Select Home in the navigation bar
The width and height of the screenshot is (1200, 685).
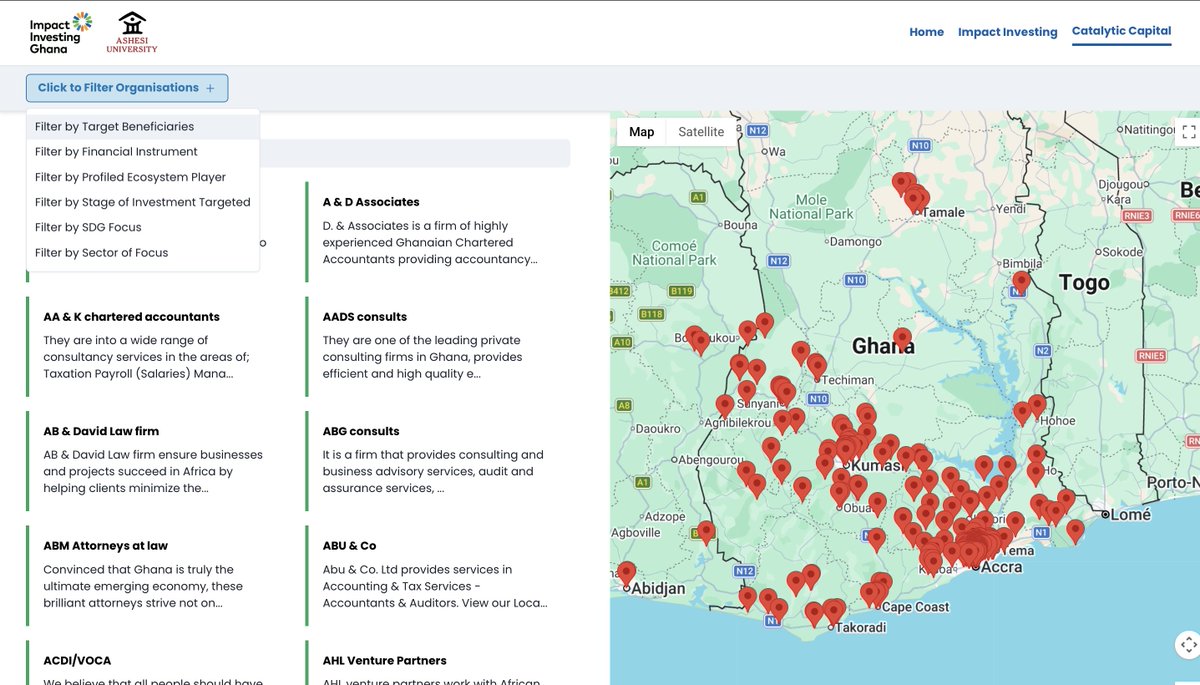[x=926, y=31]
